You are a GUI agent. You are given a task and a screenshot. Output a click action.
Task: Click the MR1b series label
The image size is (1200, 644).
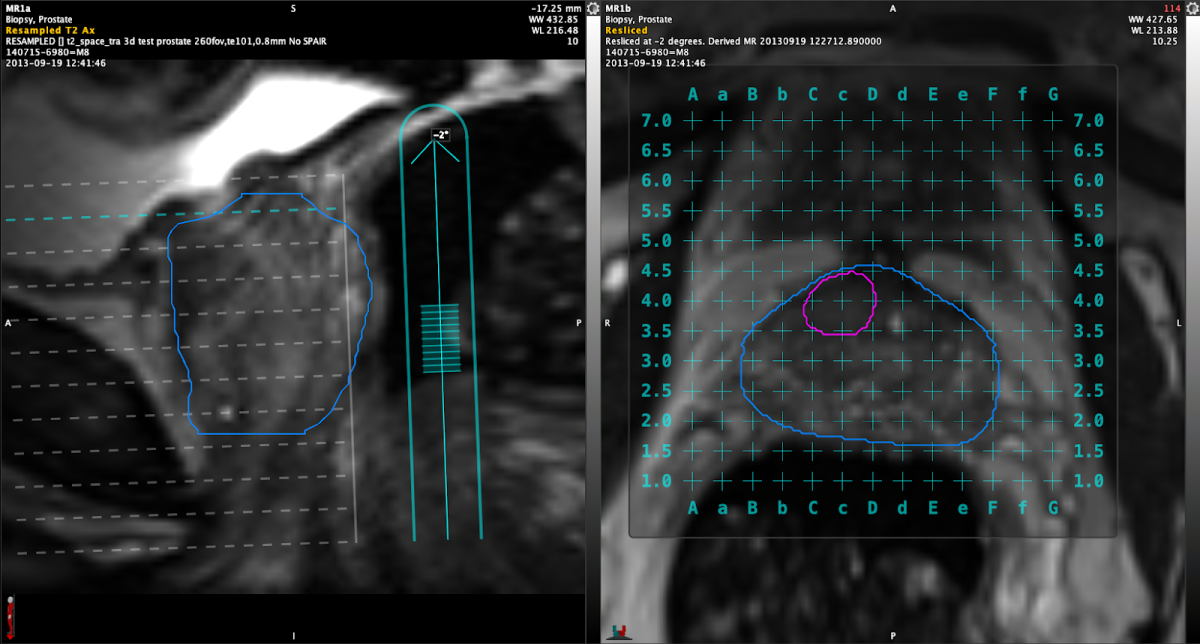tap(619, 8)
